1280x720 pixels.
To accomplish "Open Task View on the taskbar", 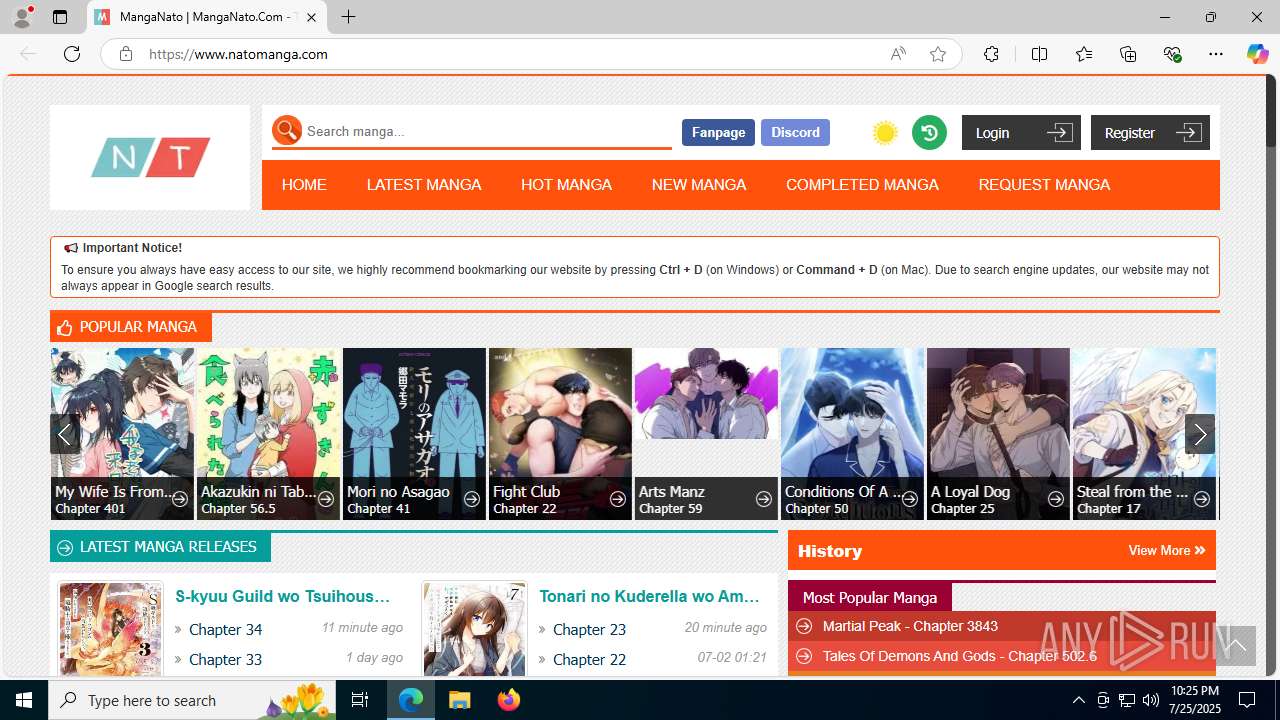I will tap(360, 700).
